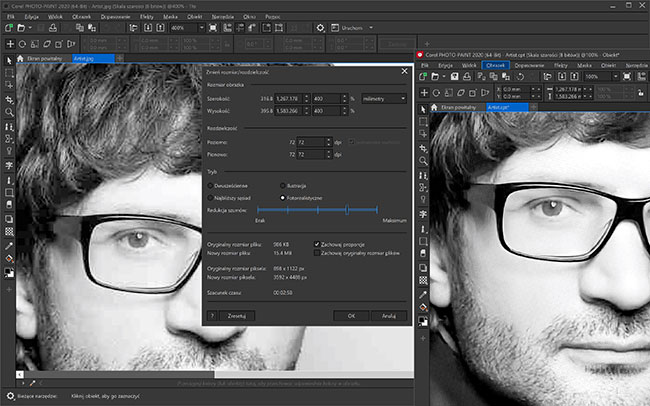650x406 pixels.
Task: Select the Crop tool in right window toolbox
Action: click(424, 147)
